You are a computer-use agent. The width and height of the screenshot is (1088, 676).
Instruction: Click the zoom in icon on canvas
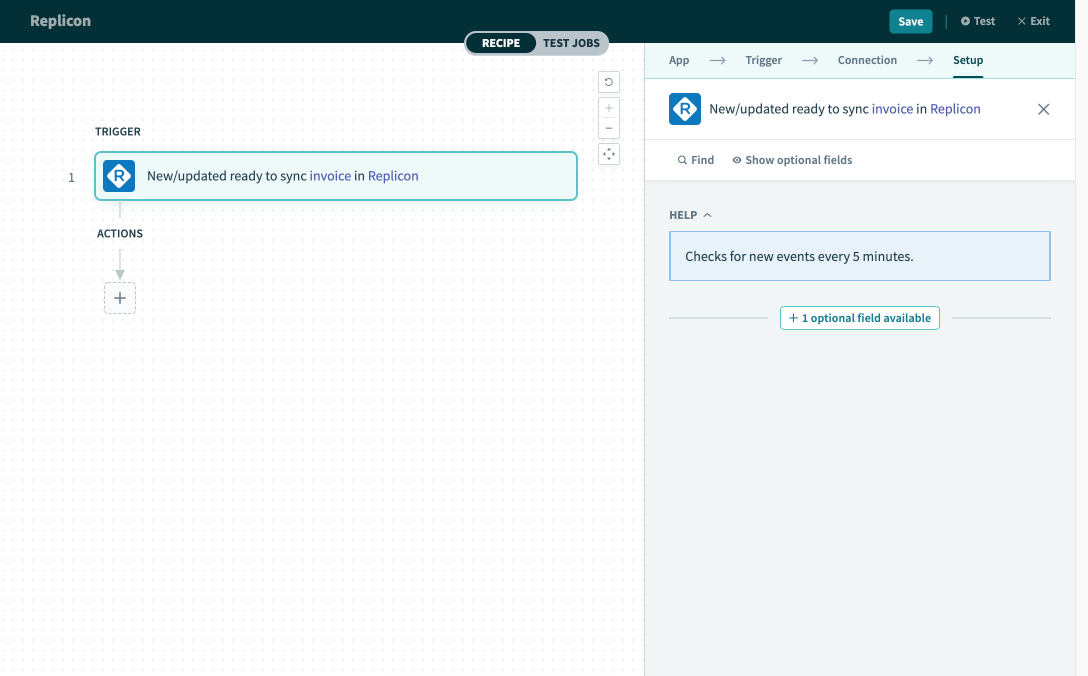coord(609,107)
